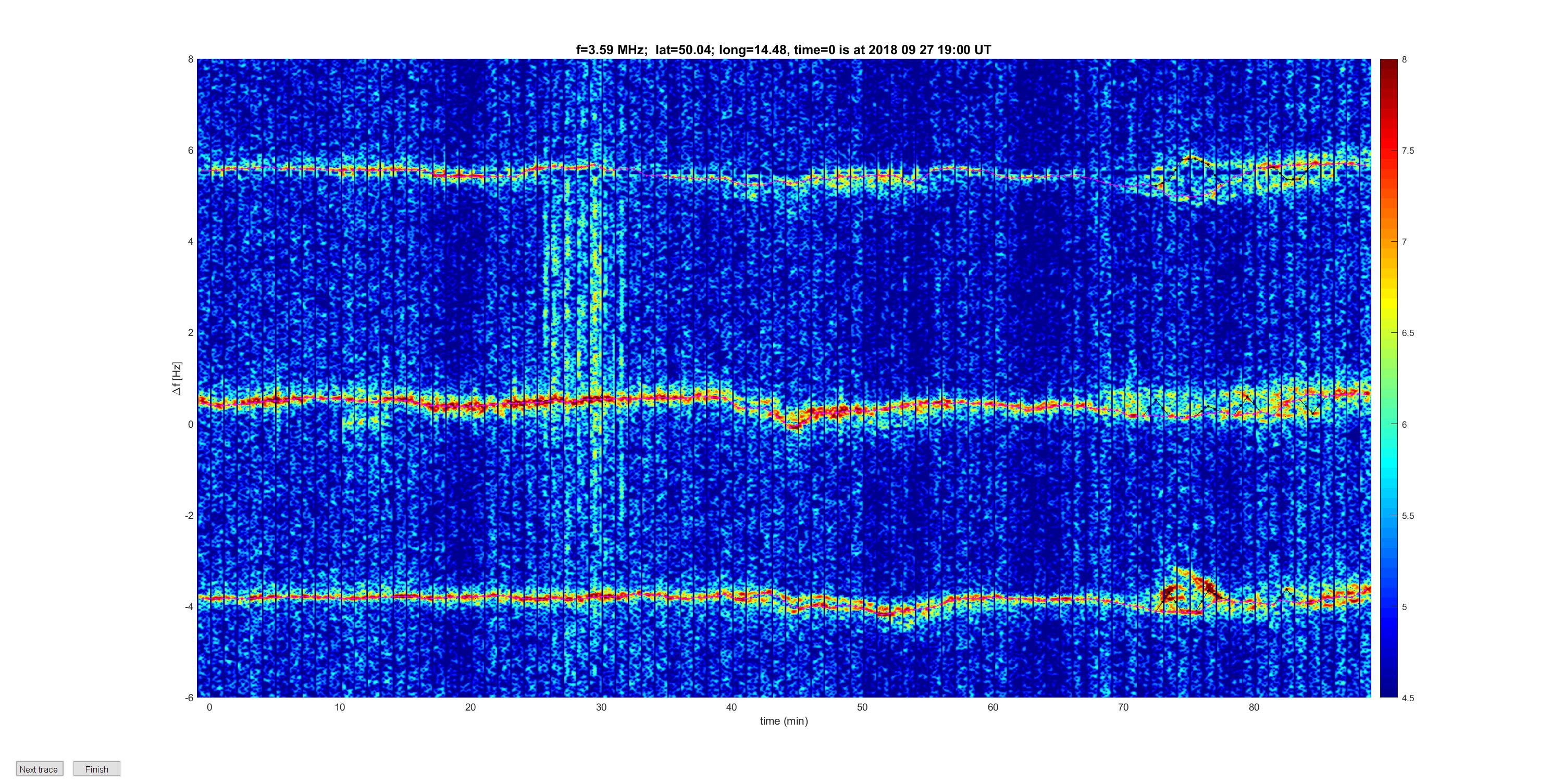Click the colorbar tick label 7.5
1563x784 pixels.
coord(1408,151)
